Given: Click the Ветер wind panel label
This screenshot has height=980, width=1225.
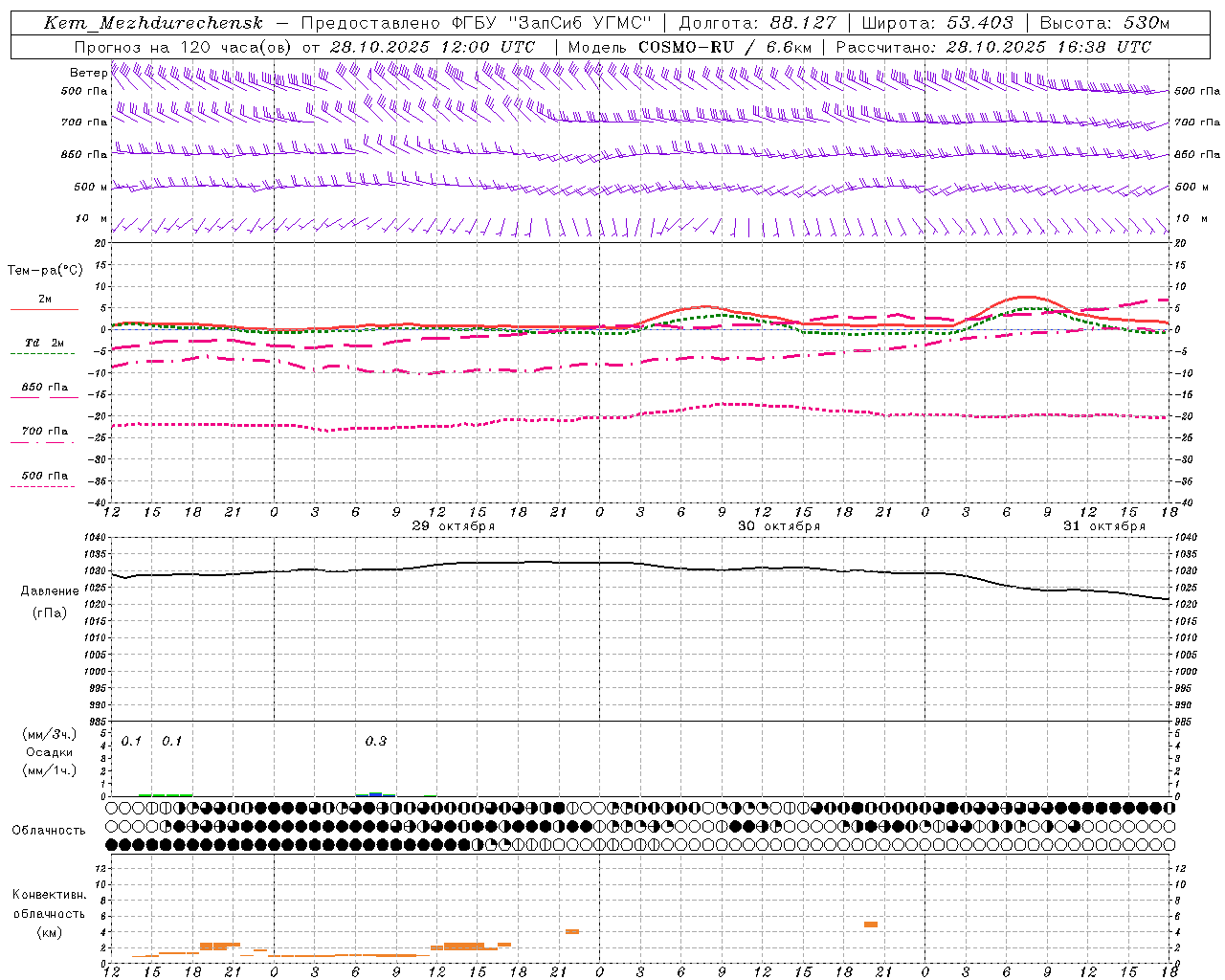Looking at the screenshot, I should point(89,73).
